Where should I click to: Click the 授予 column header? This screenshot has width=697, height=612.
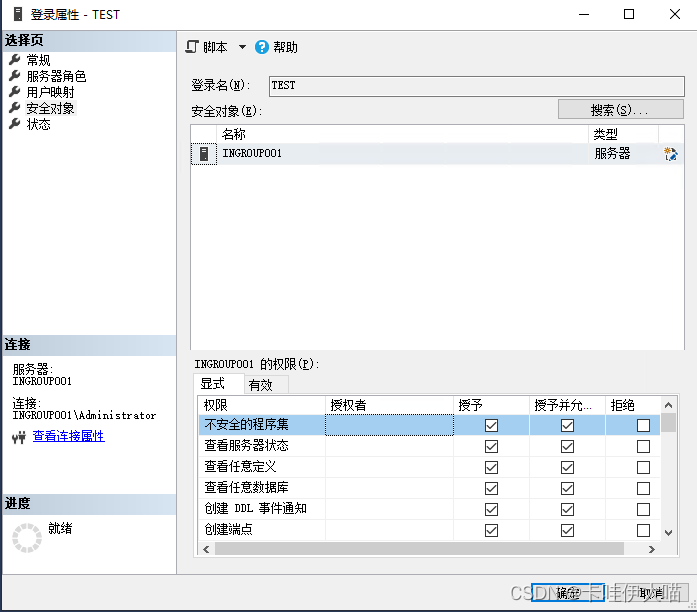[x=491, y=405]
